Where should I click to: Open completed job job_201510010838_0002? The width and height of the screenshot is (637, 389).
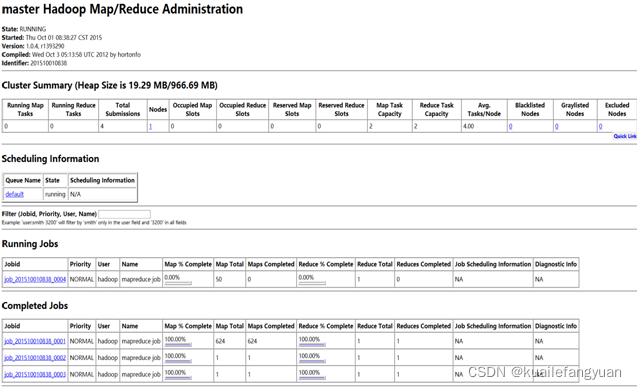35,358
